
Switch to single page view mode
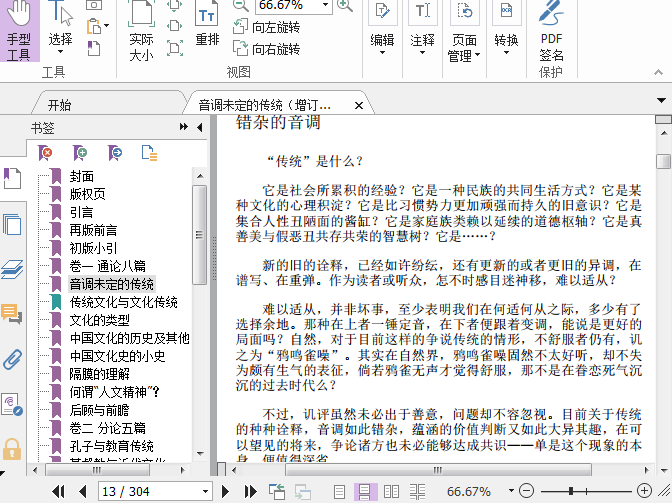coord(339,491)
